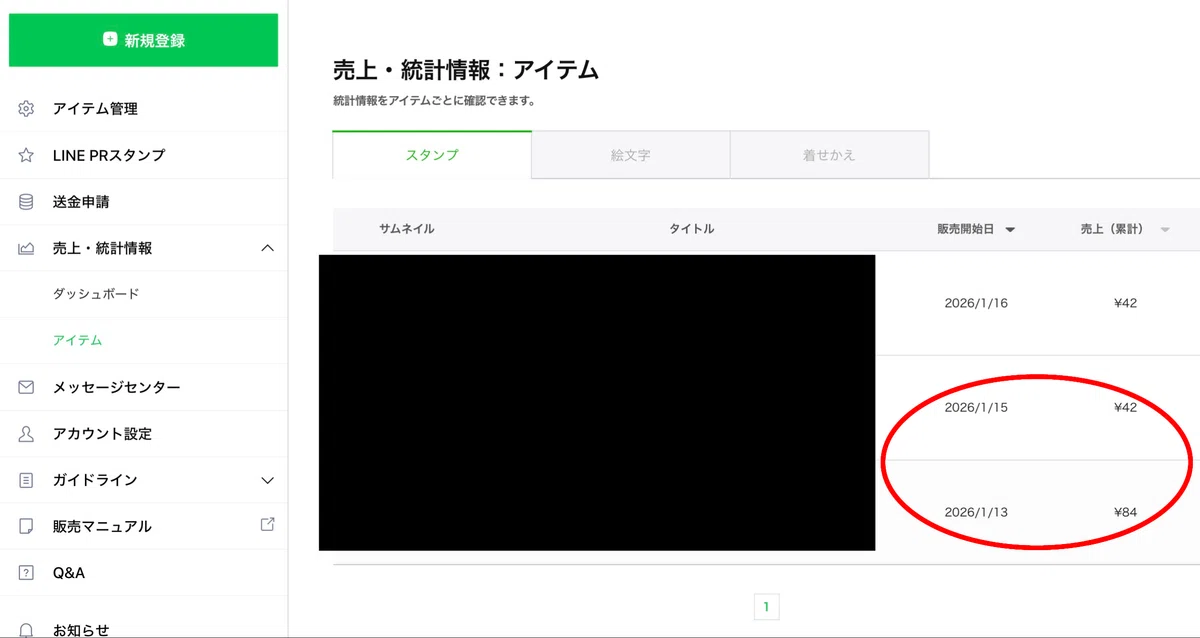
Task: Click the サムネイル column header
Action: point(406,229)
